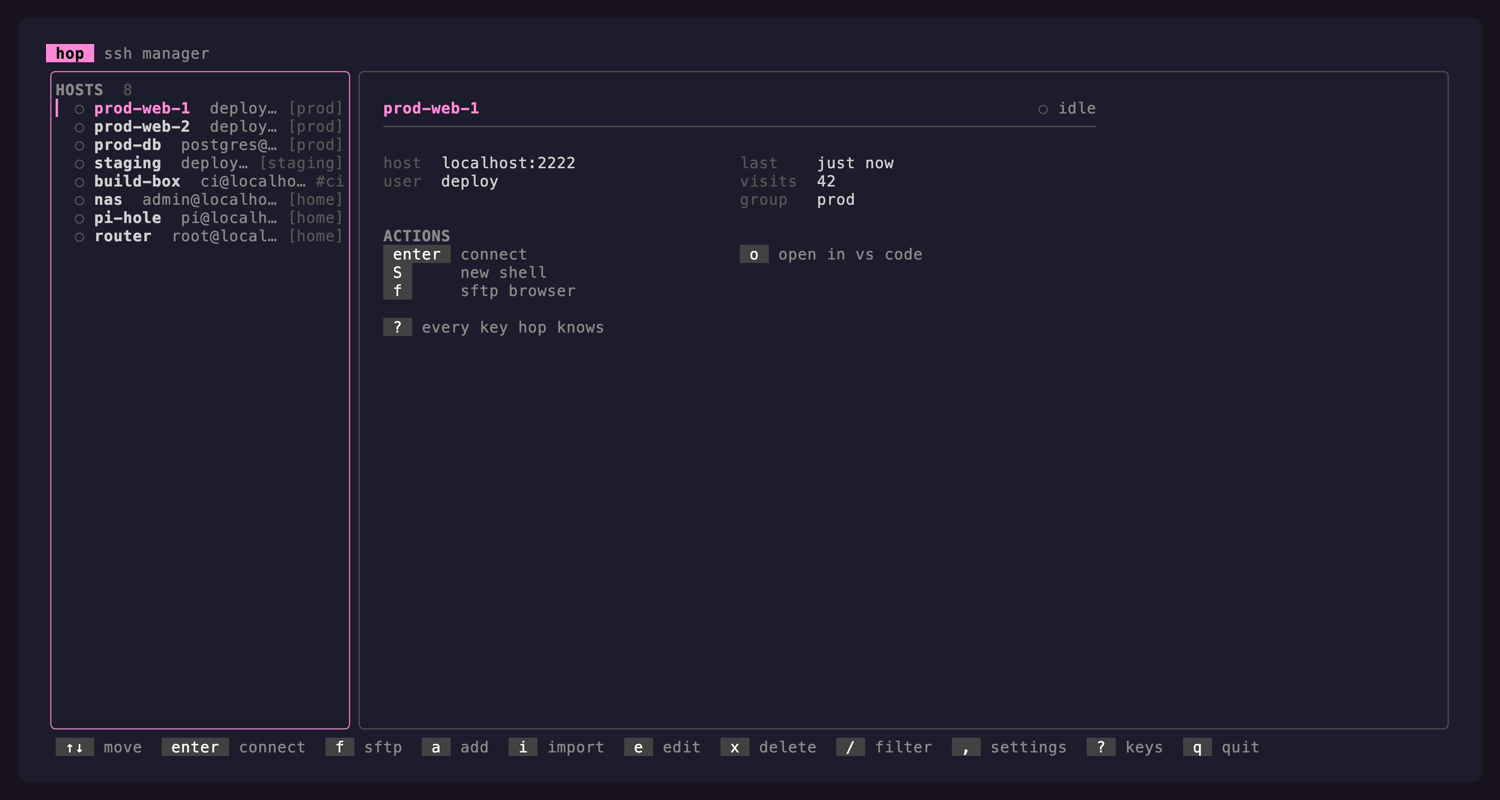Click the [prod] tag on prod-db row
The width and height of the screenshot is (1500, 800).
[316, 145]
